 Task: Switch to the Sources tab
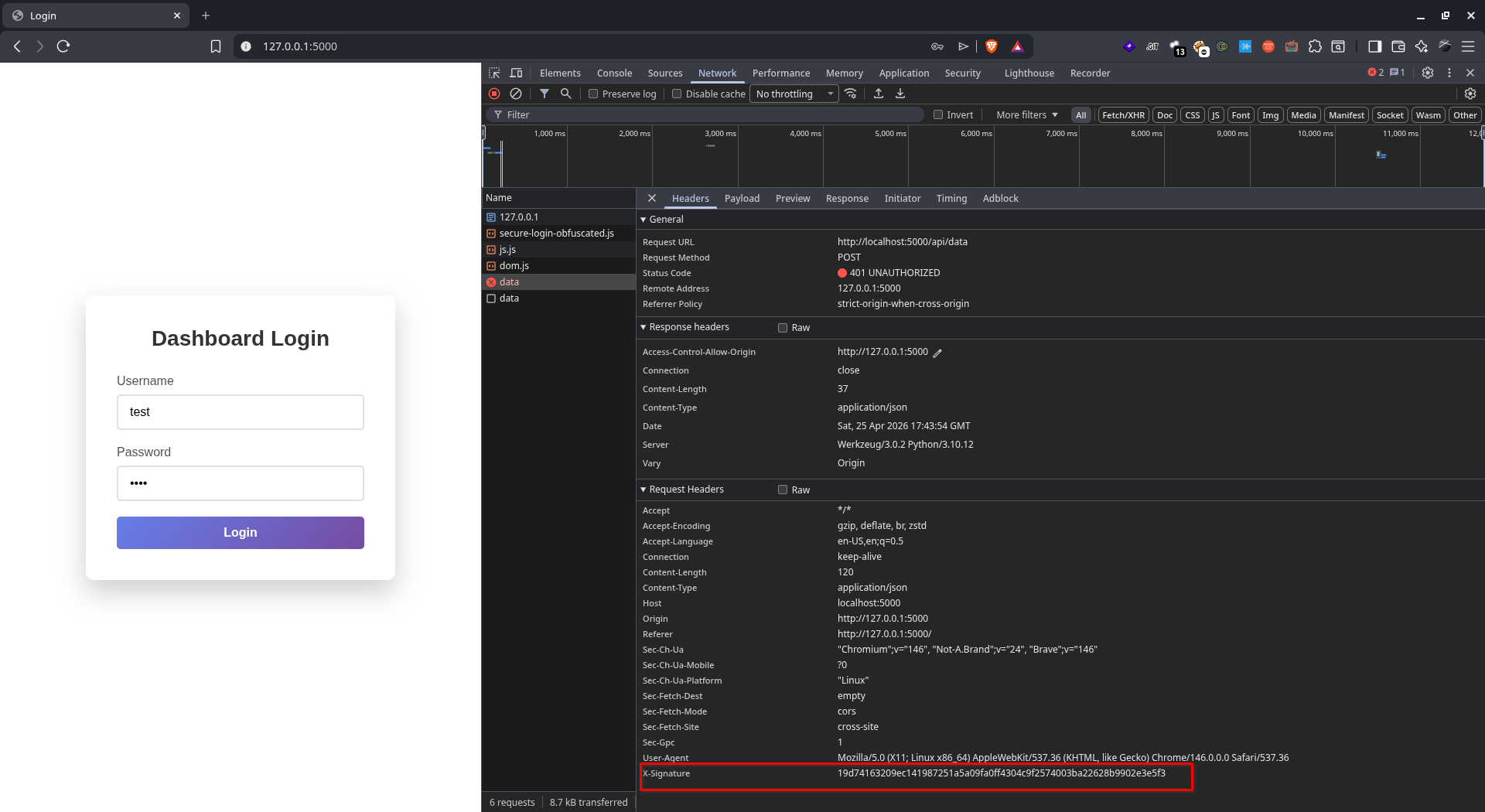pyautogui.click(x=665, y=73)
